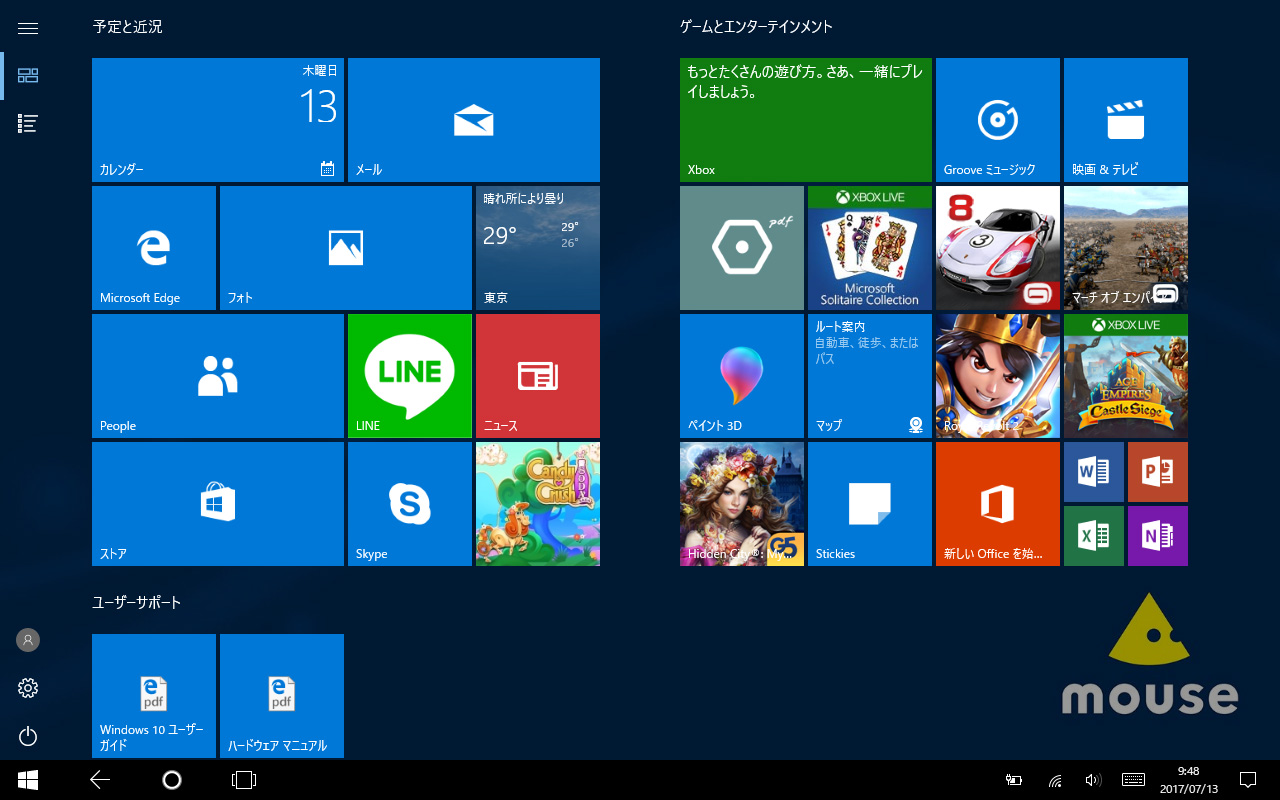The width and height of the screenshot is (1280, 800).
Task: Open Task View from the taskbar
Action: 244,779
